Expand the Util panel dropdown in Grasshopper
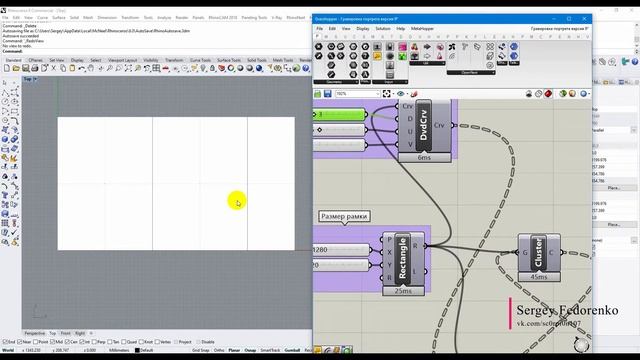This screenshot has height=360, width=640. coord(443,63)
